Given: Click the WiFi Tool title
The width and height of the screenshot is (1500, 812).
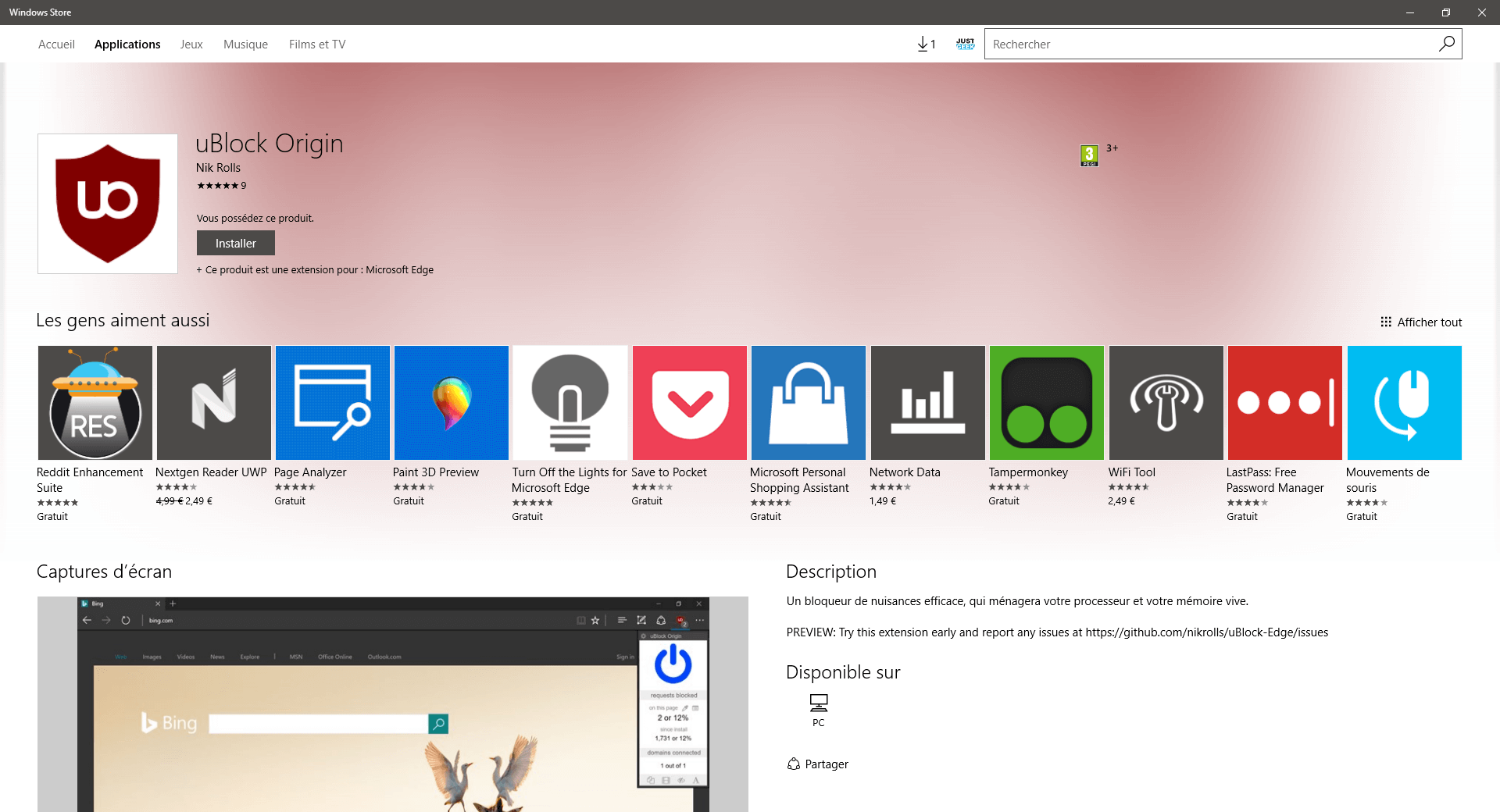Looking at the screenshot, I should [x=1131, y=472].
